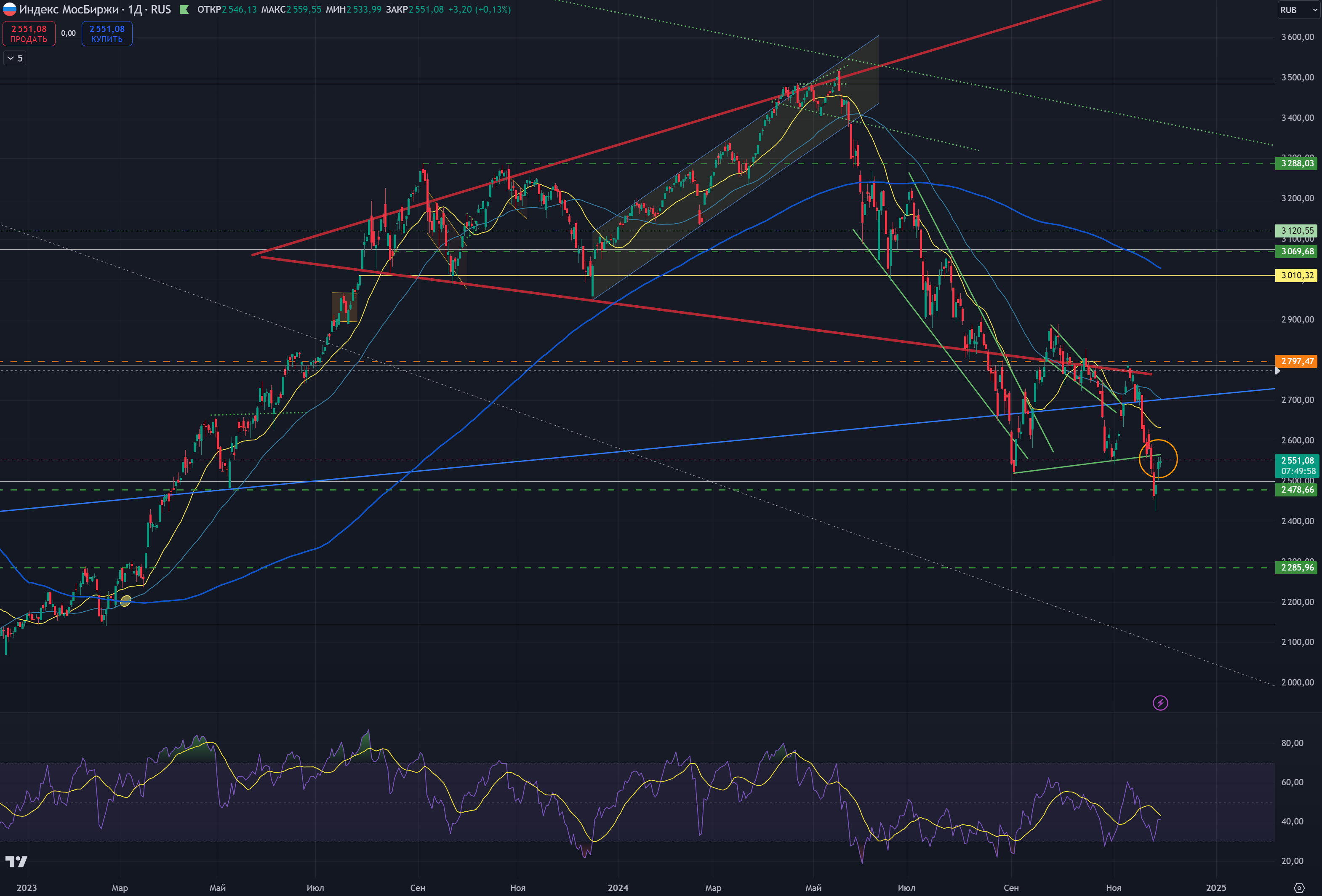The width and height of the screenshot is (1322, 896).
Task: Open the symbol title Индекс МосБиржи
Action: [69, 10]
